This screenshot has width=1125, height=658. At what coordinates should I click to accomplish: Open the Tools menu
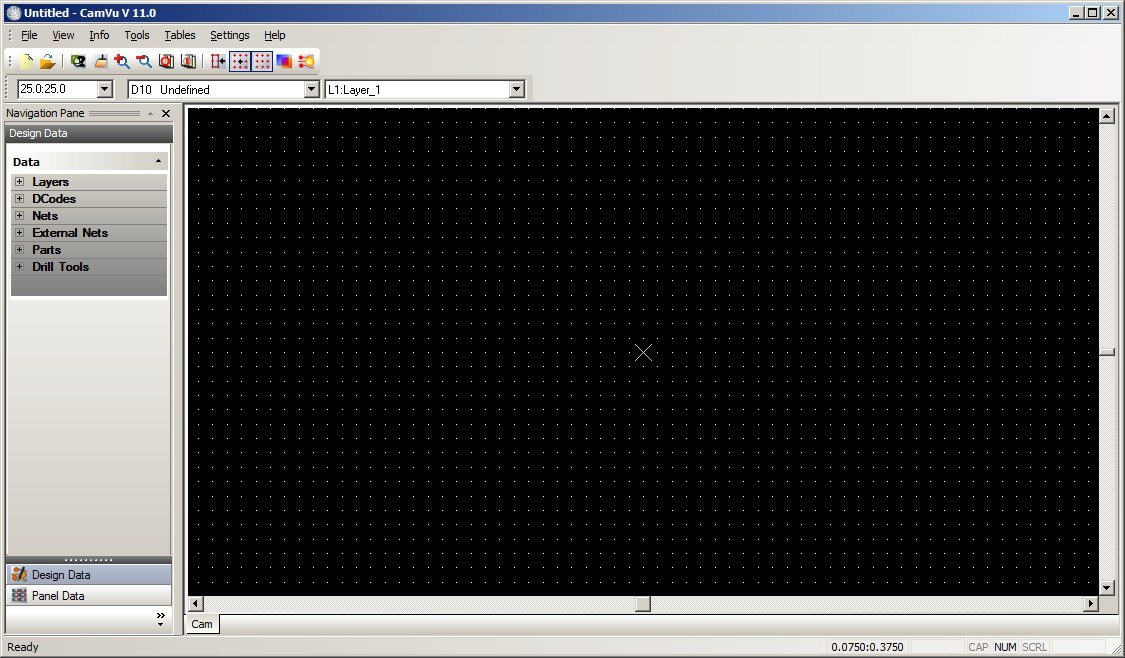(x=136, y=35)
